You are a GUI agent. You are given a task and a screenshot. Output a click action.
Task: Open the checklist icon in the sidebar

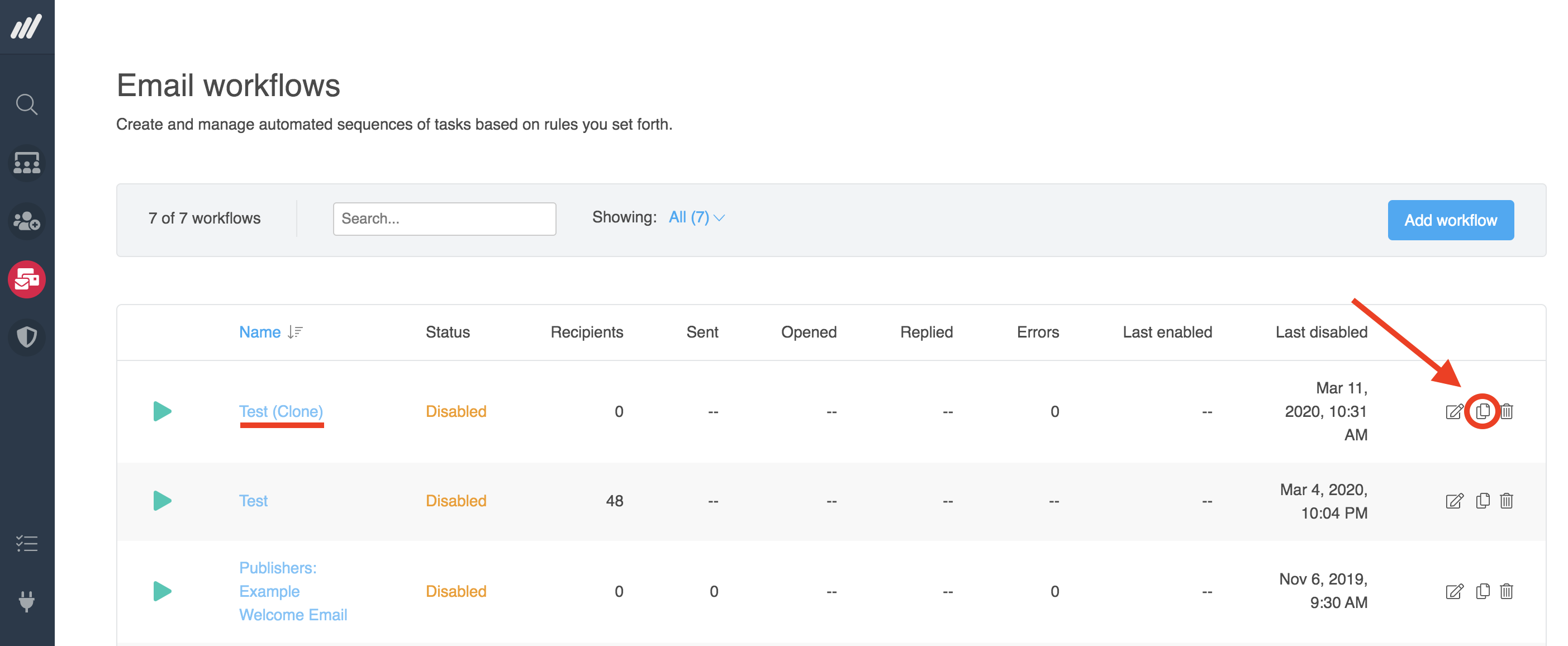click(x=27, y=543)
